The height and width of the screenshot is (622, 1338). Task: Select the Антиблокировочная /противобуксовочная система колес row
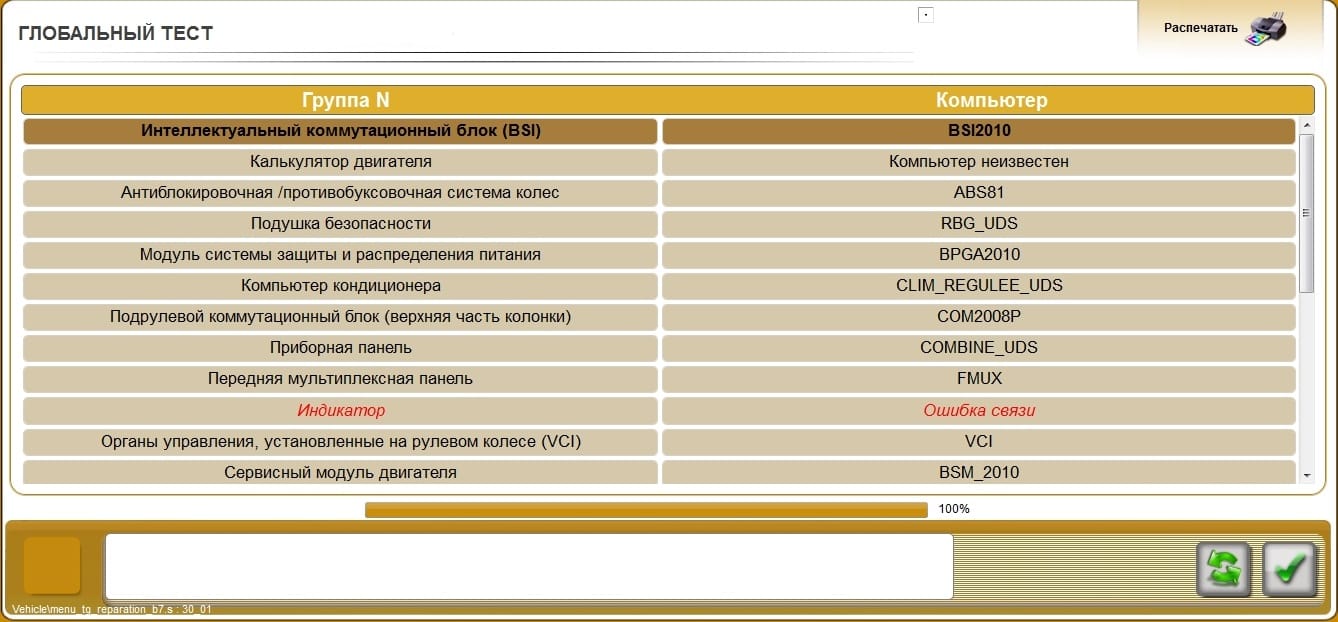pyautogui.click(x=340, y=193)
